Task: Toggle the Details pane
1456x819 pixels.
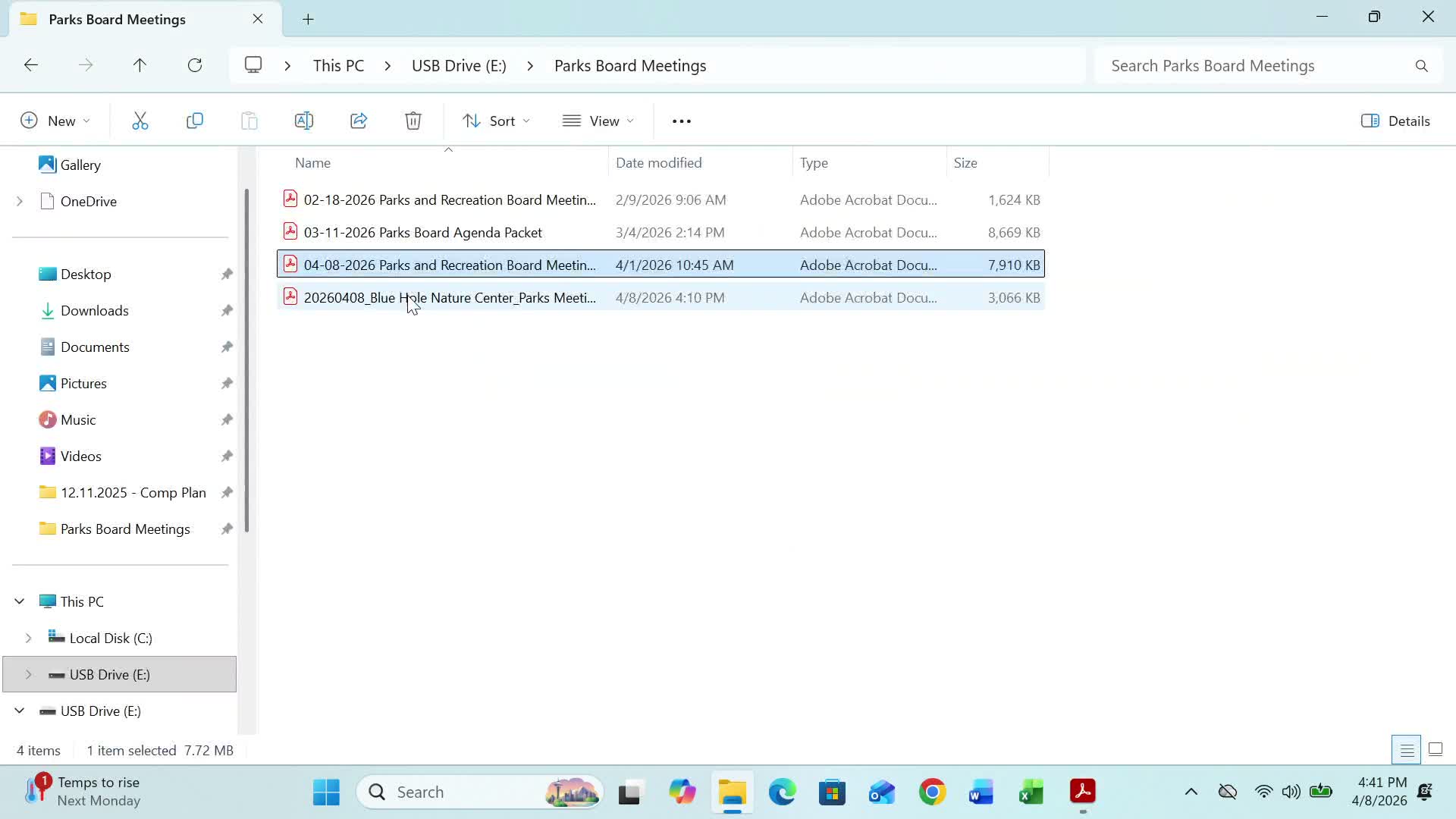Action: pos(1396,121)
